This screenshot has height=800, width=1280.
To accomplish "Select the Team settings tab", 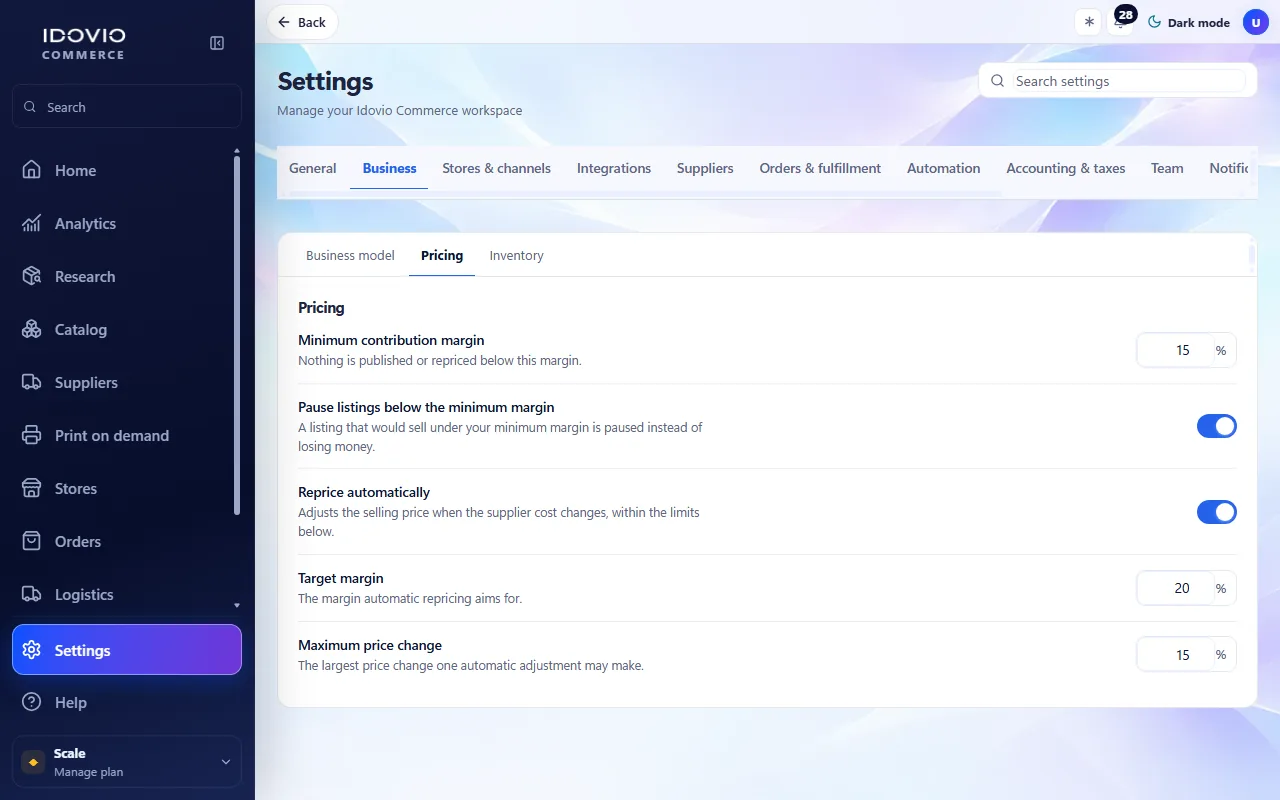I will click(x=1167, y=168).
